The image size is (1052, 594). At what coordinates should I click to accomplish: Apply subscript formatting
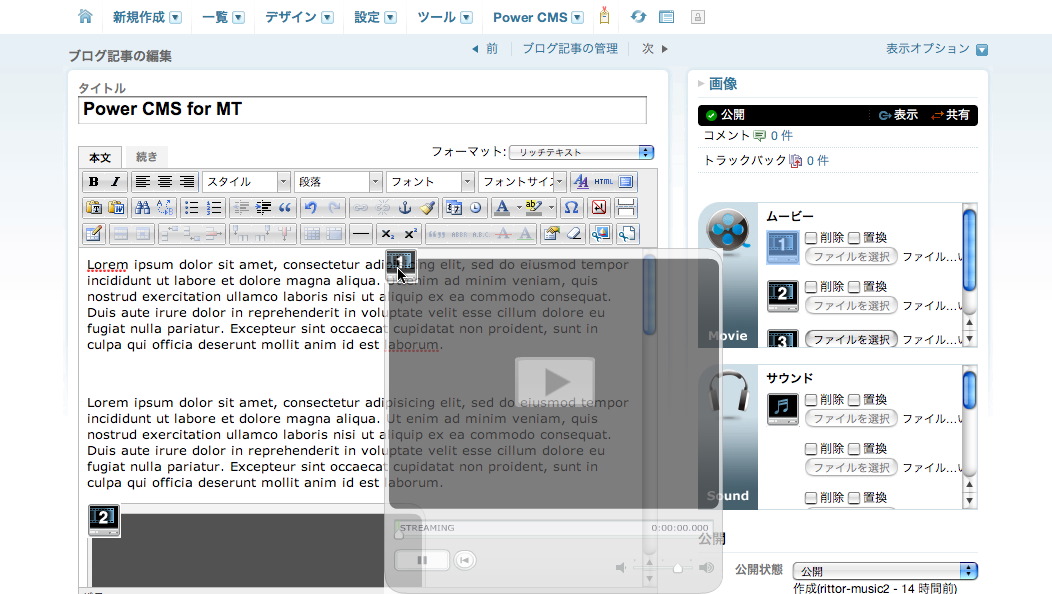[x=387, y=234]
